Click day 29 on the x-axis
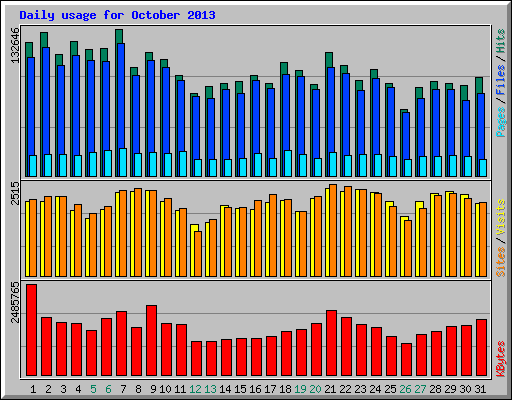 pyautogui.click(x=450, y=389)
